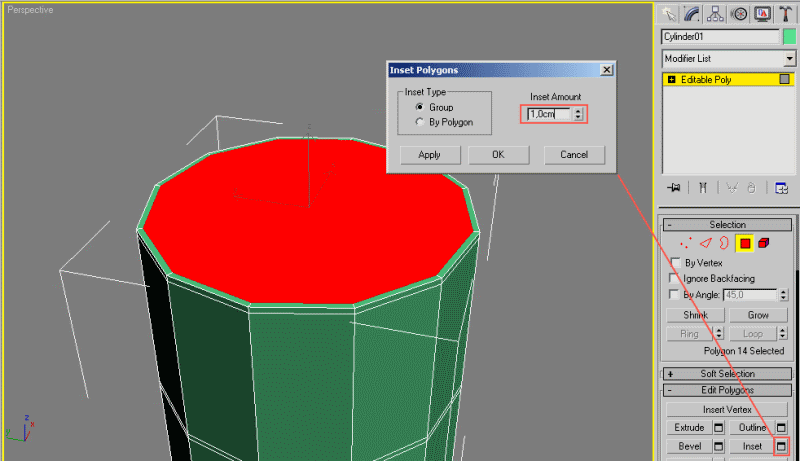Open Bevel settings dialog box icon
Image resolution: width=800 pixels, height=461 pixels.
pos(718,447)
